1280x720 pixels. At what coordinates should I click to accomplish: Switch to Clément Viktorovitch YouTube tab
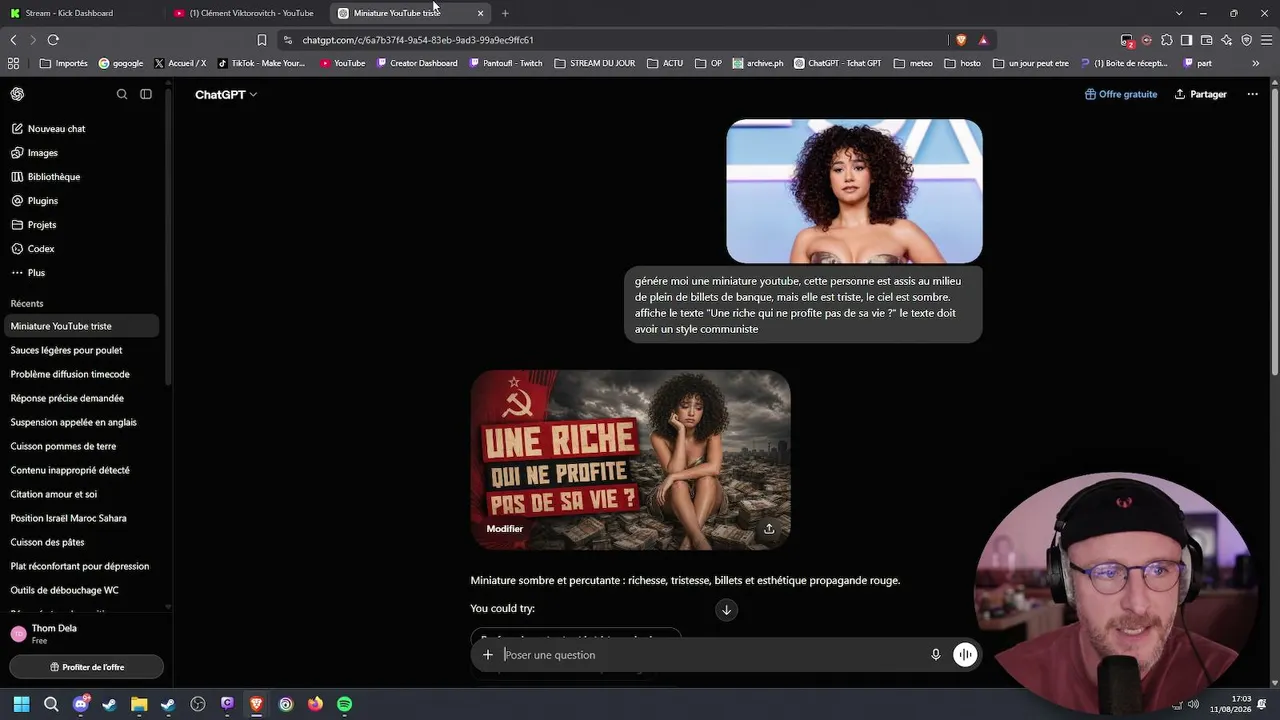pos(247,13)
